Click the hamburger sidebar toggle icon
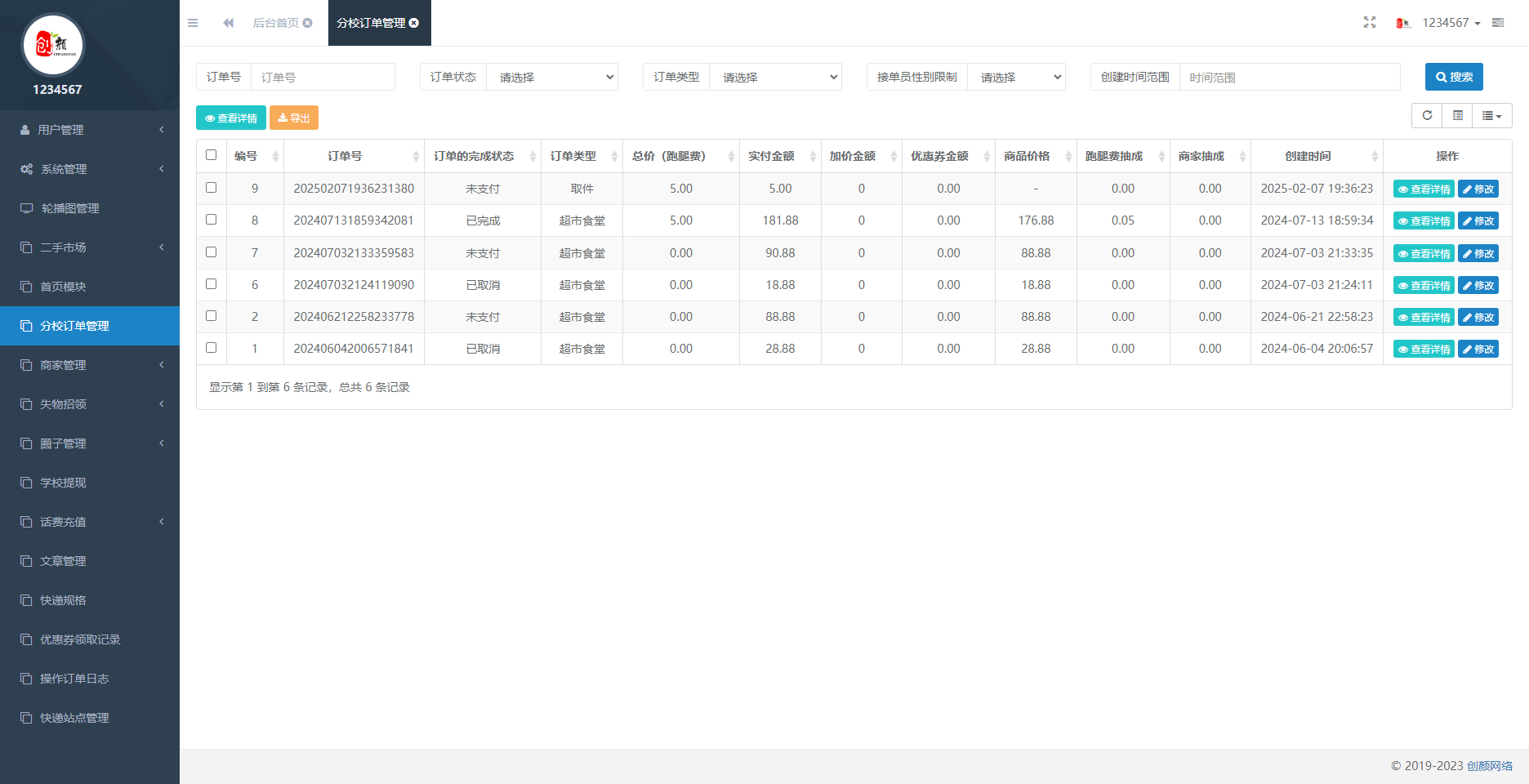 click(x=193, y=23)
